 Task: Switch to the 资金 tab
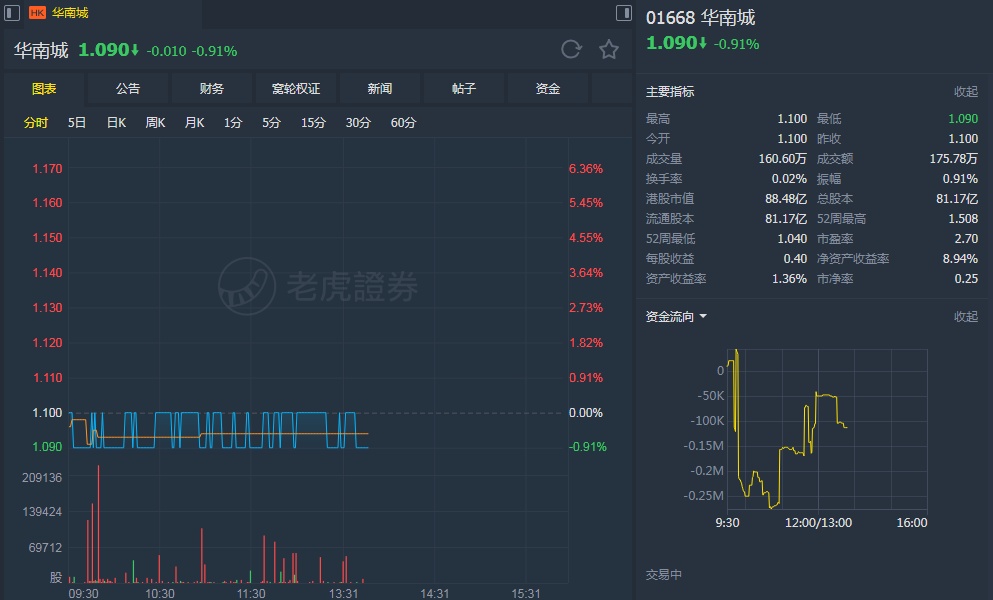click(548, 89)
